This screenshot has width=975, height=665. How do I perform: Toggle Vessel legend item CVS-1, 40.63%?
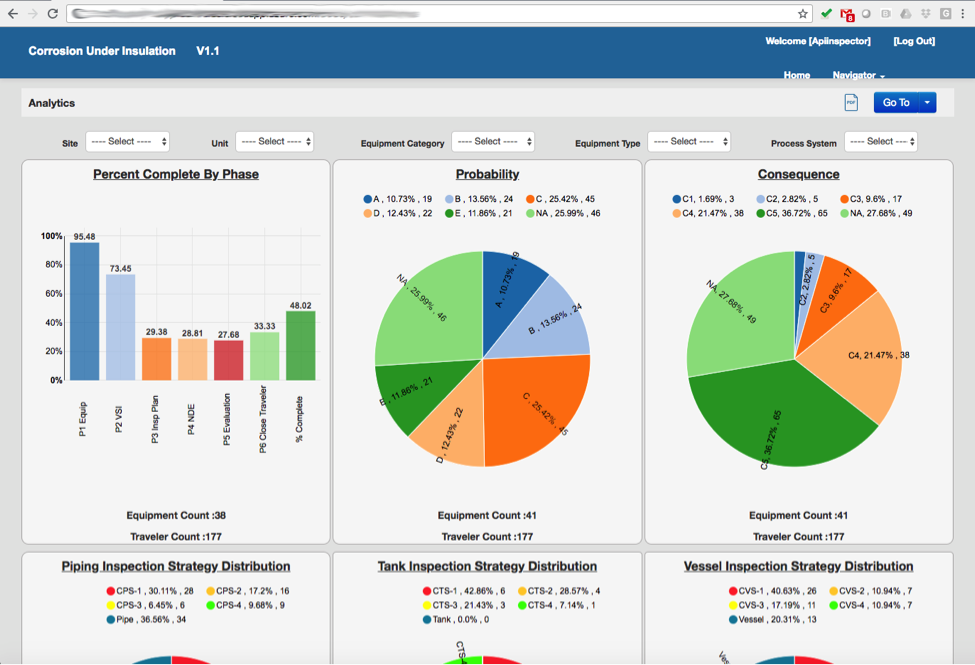[773, 591]
